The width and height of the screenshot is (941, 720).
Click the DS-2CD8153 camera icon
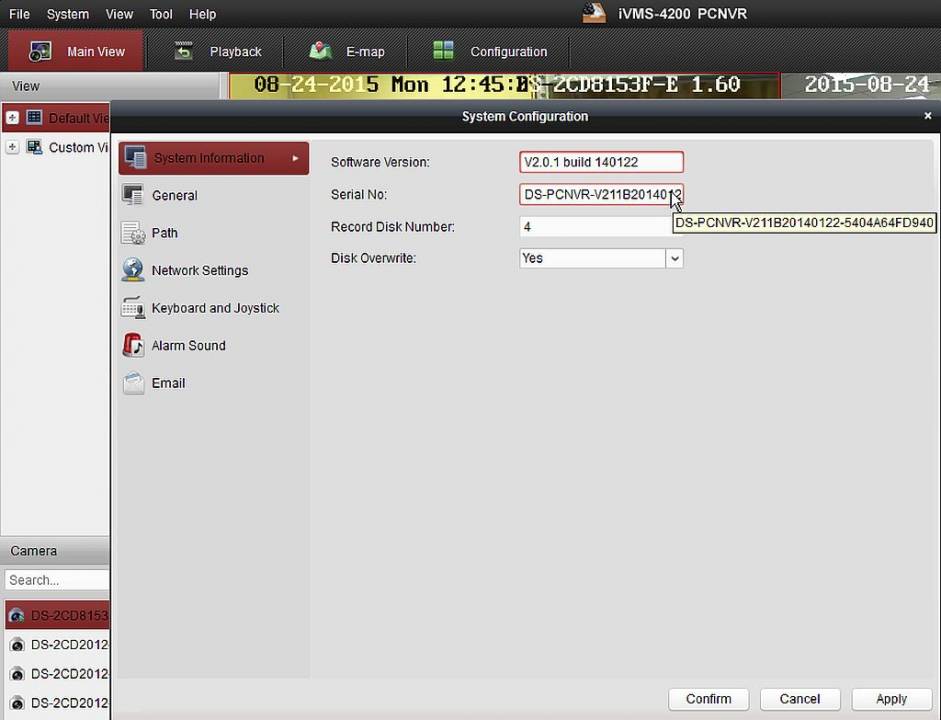pyautogui.click(x=17, y=616)
